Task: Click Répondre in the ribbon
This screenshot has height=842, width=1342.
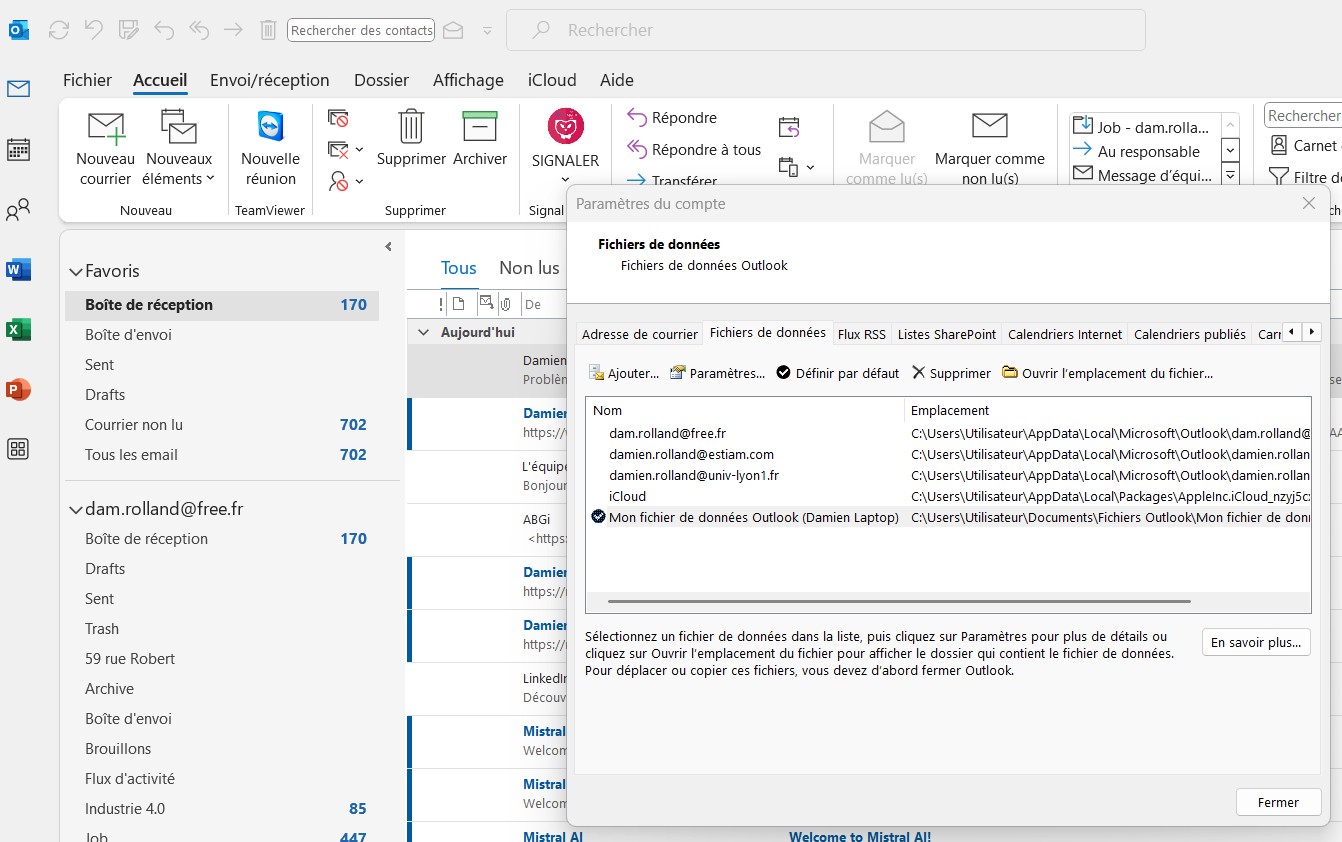Action: (x=672, y=118)
